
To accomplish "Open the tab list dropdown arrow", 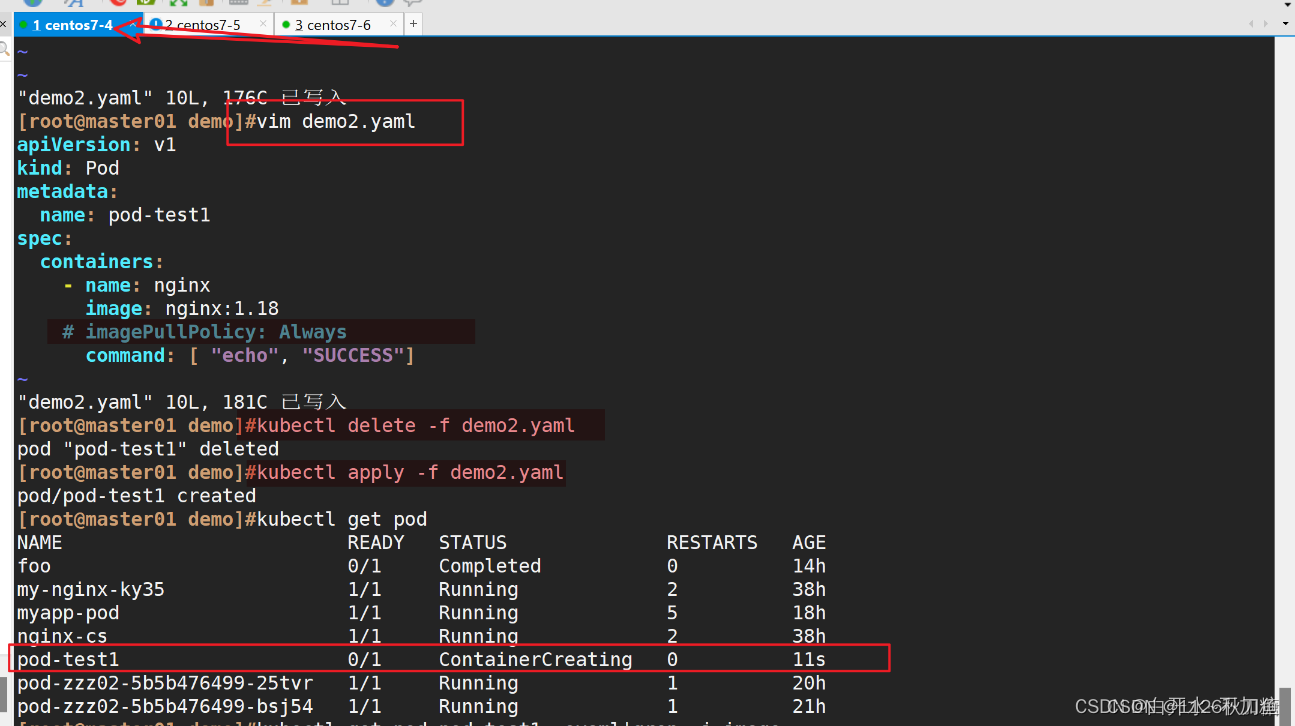I will pyautogui.click(x=1286, y=24).
